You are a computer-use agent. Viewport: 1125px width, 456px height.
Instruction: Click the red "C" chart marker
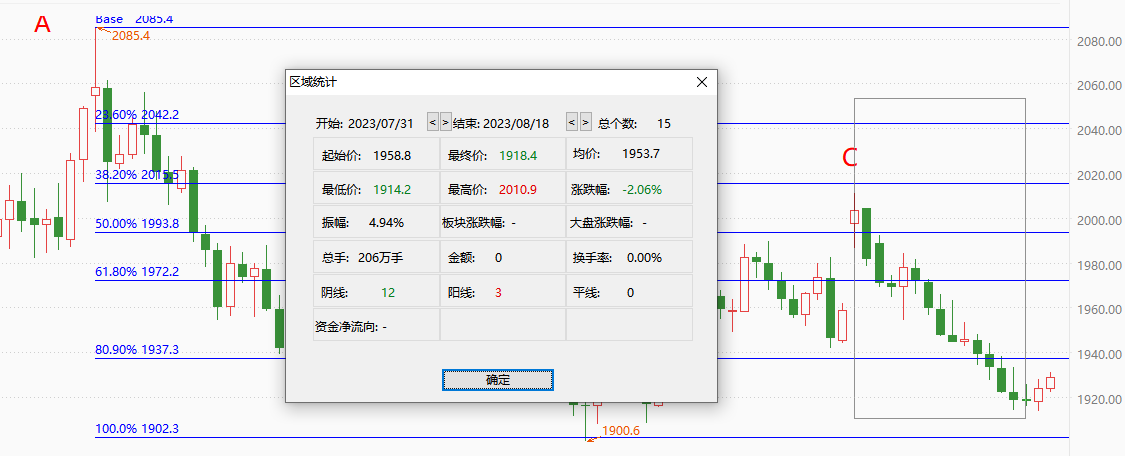coord(850,158)
